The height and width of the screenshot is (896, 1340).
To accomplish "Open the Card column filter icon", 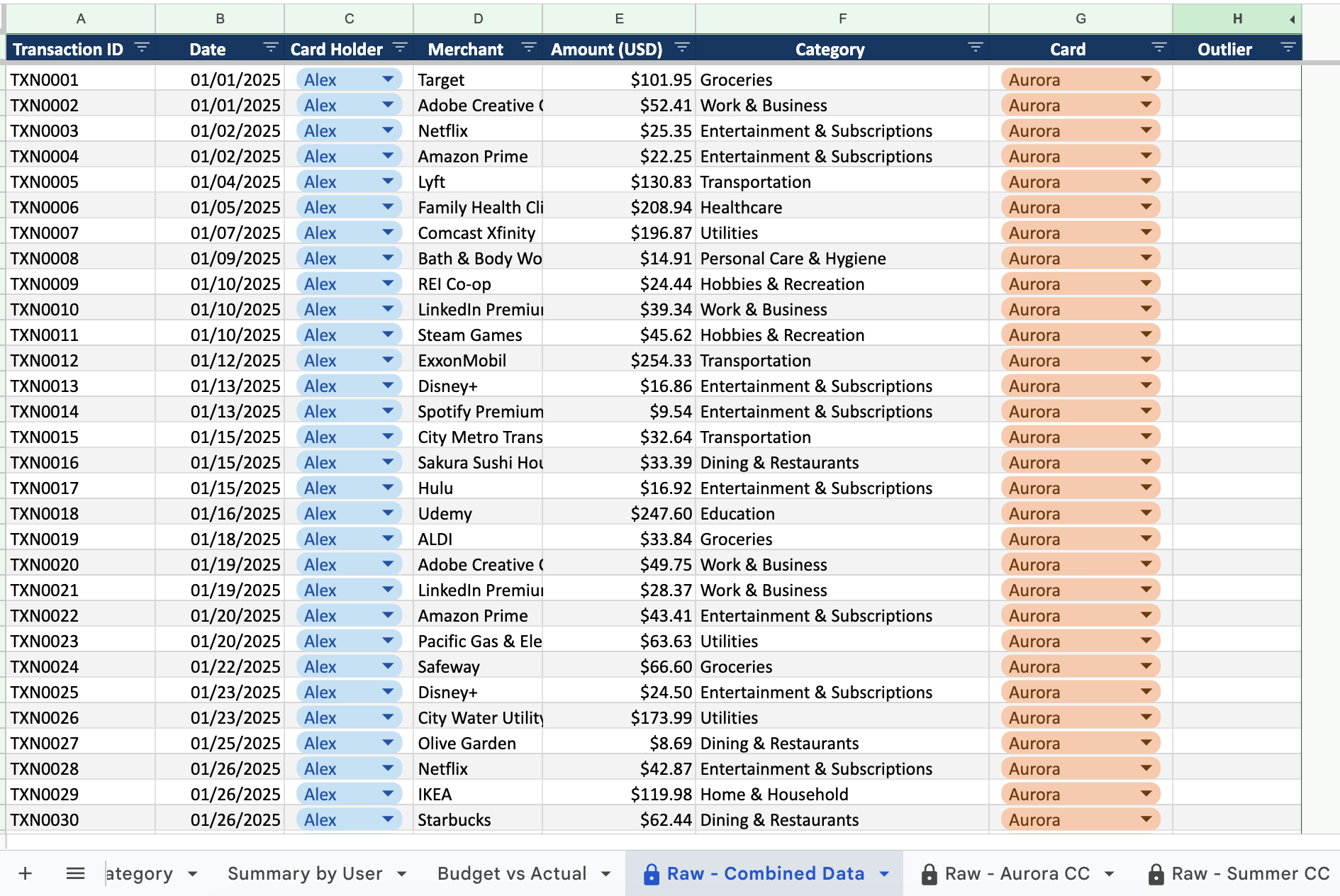I will (1159, 48).
